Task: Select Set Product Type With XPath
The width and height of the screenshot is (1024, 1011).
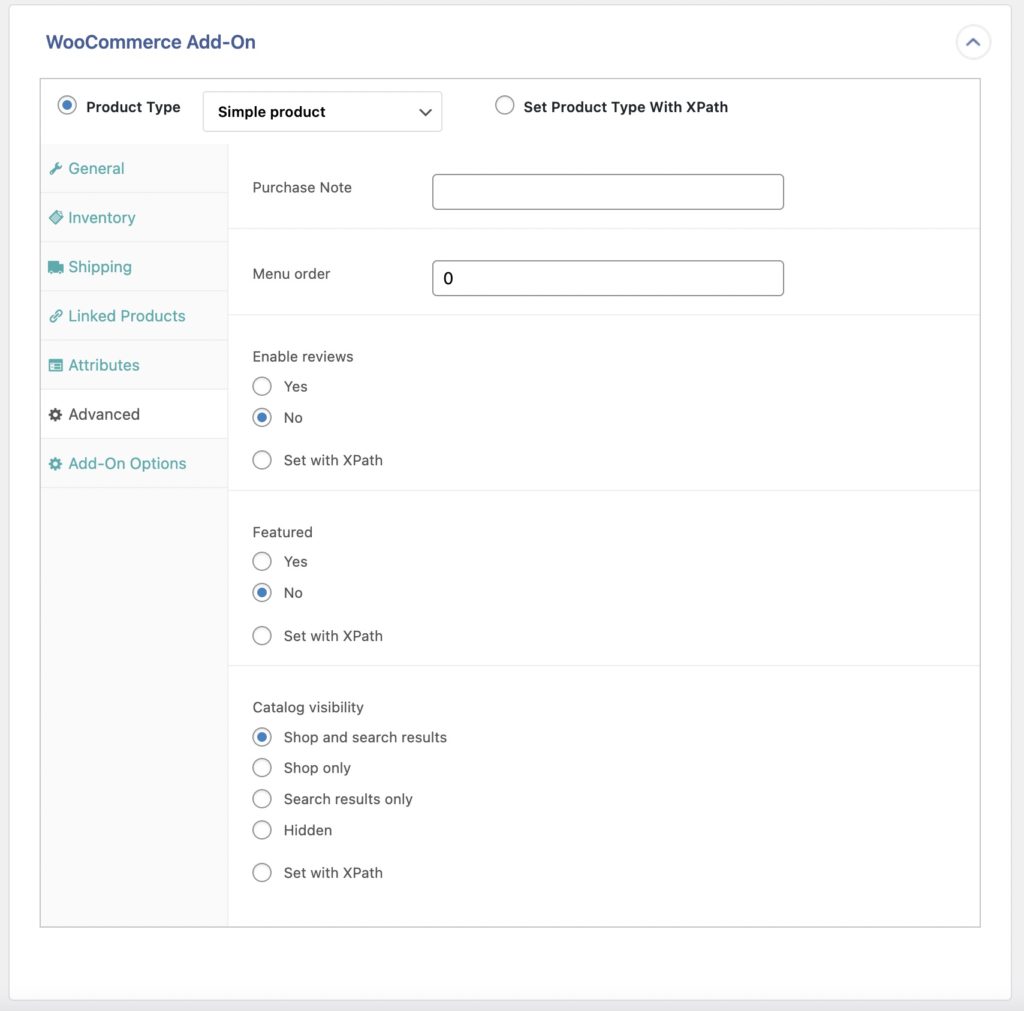Action: (505, 104)
